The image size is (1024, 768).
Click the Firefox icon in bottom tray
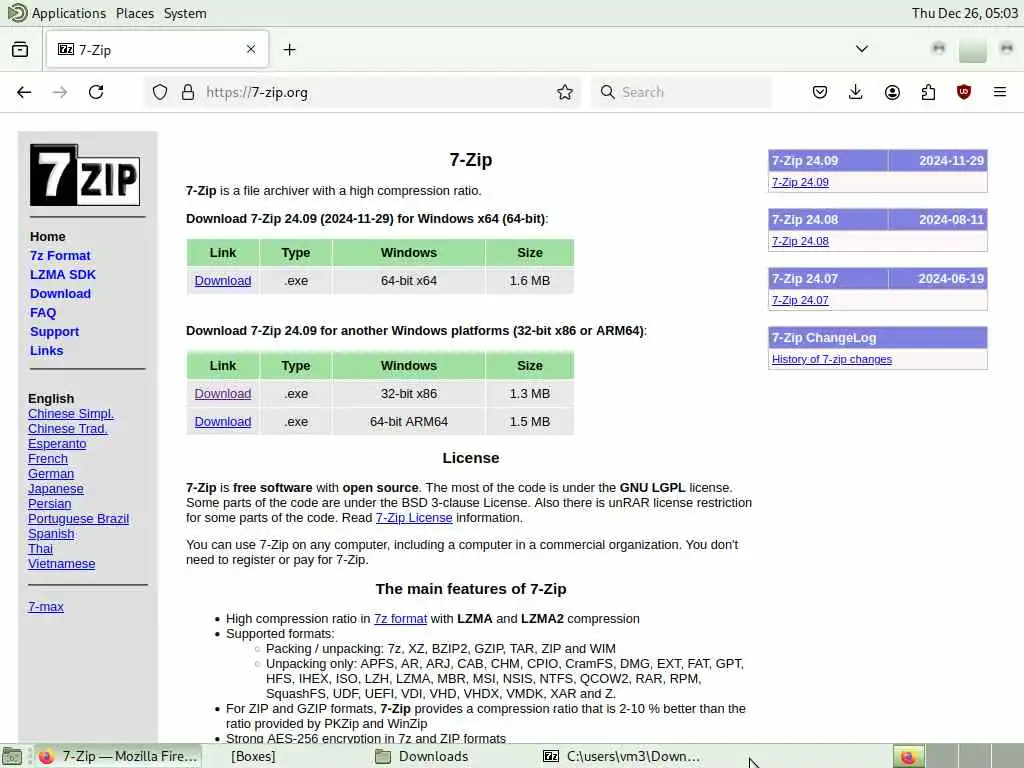pos(908,757)
